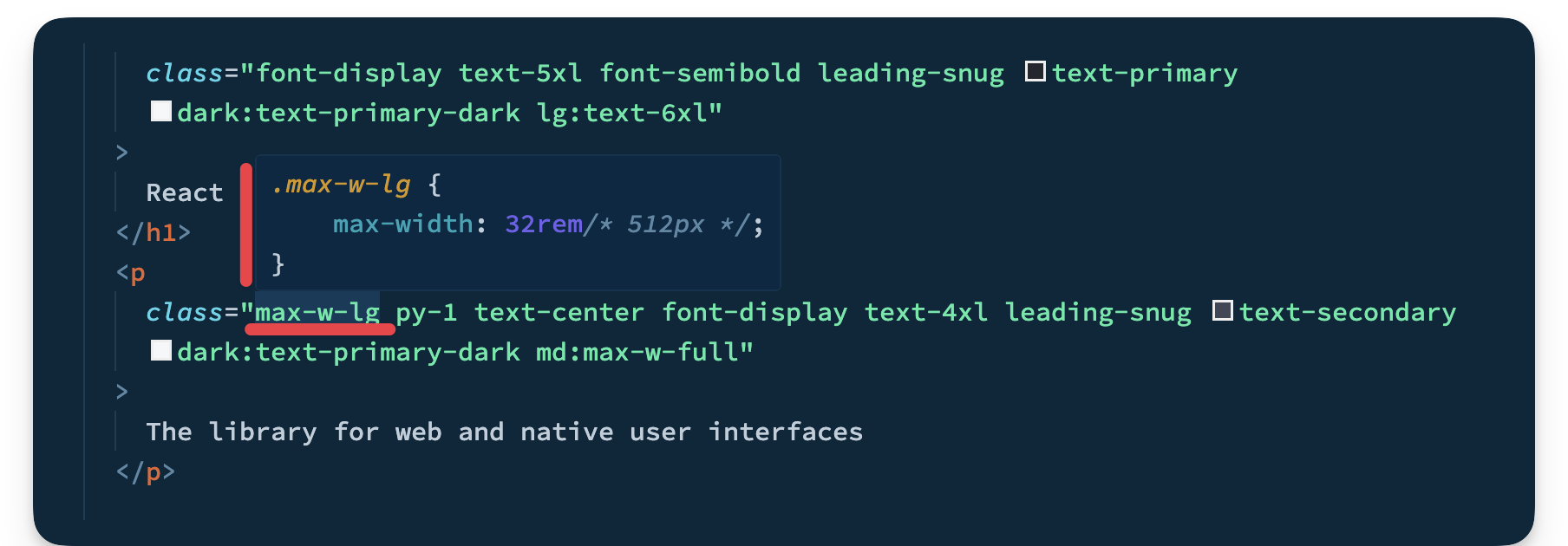The width and height of the screenshot is (1568, 546).
Task: Click the React text inside the heading
Action: tap(184, 192)
